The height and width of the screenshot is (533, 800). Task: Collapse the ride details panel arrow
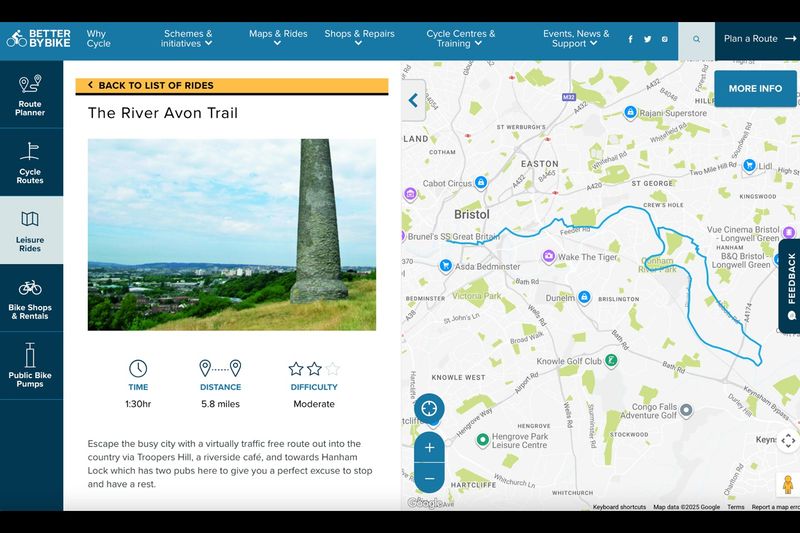(414, 100)
